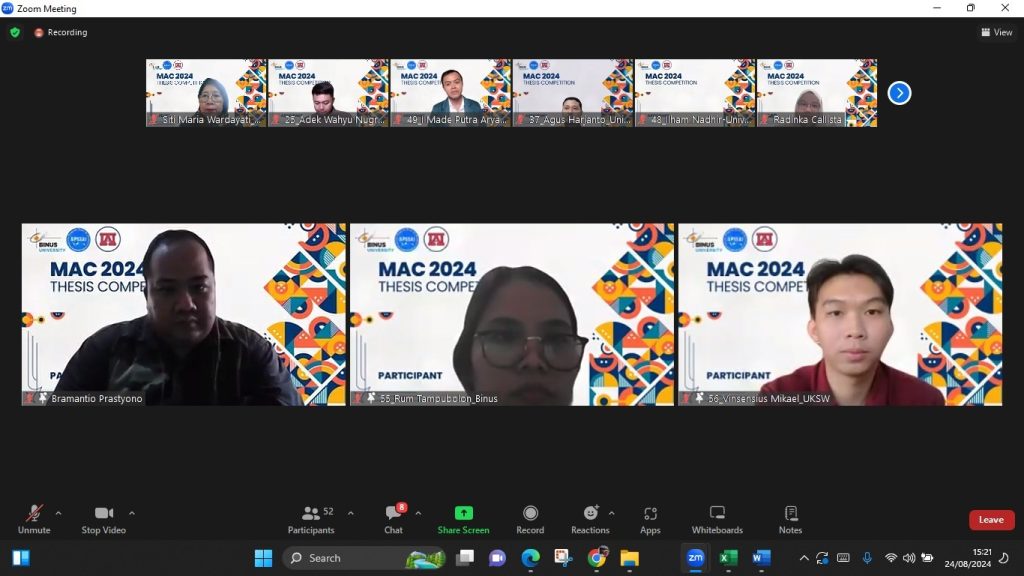
Task: Show next page of participant thumbnails
Action: click(x=899, y=93)
